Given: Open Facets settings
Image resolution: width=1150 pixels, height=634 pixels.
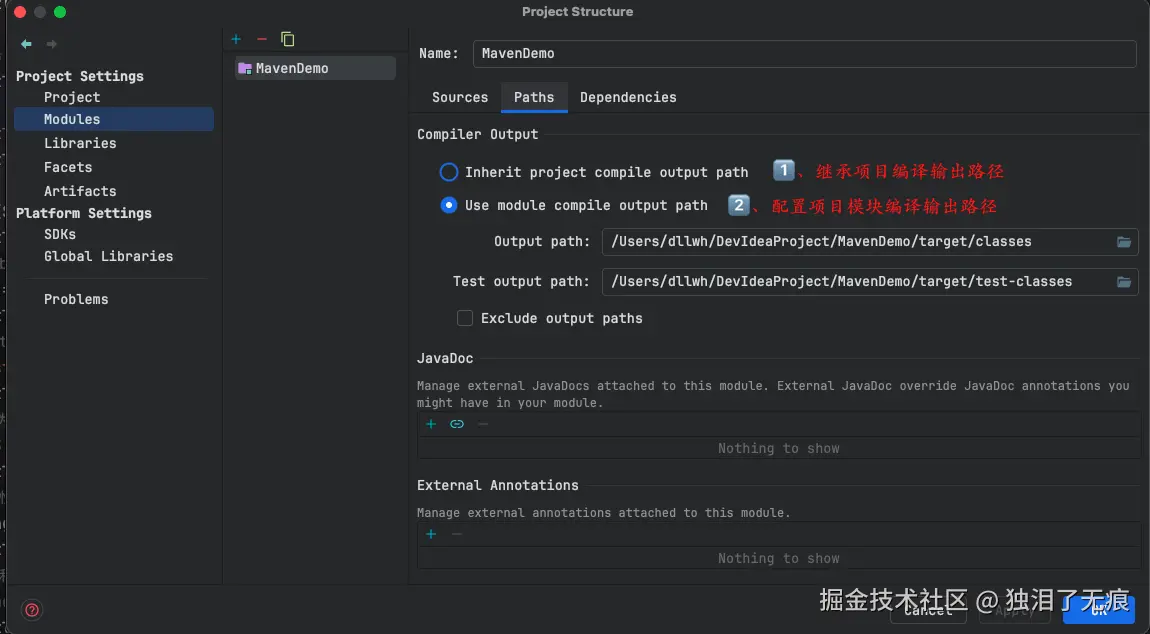Looking at the screenshot, I should click(67, 167).
